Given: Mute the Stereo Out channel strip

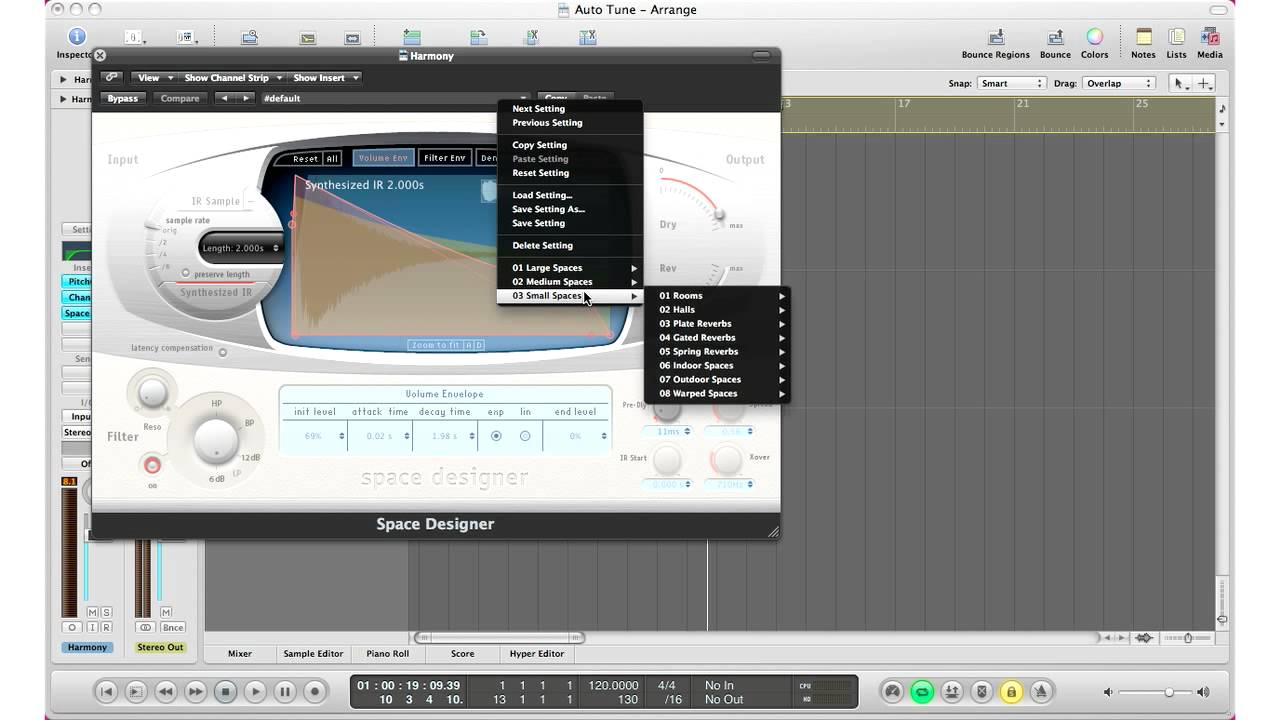Looking at the screenshot, I should [166, 612].
